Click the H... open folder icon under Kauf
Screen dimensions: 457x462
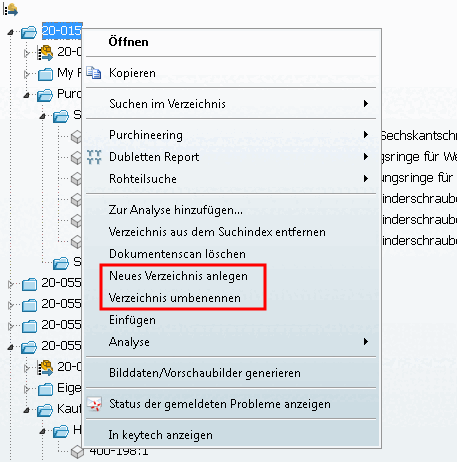(x=61, y=431)
